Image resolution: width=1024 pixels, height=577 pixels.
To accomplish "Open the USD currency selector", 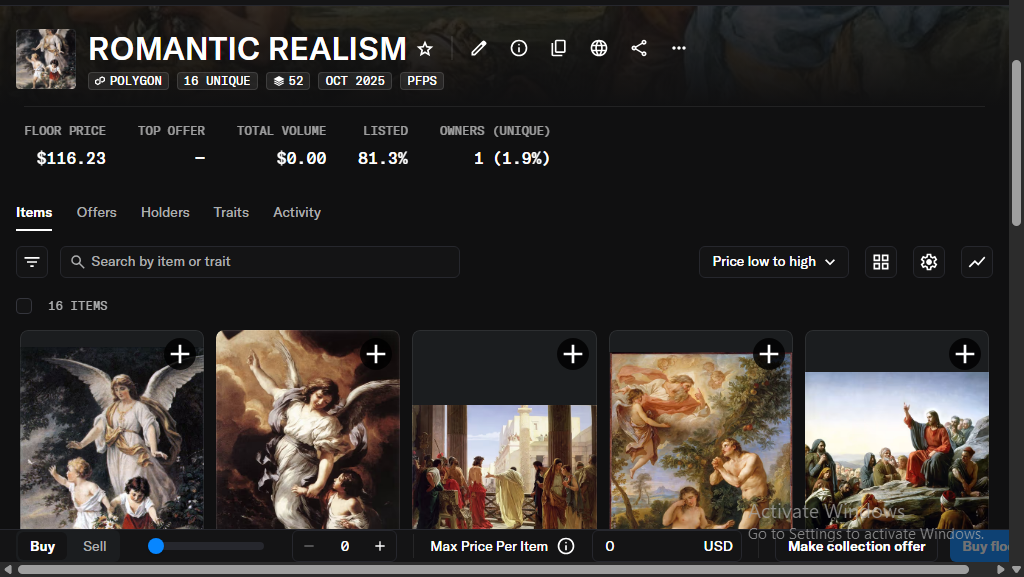I will click(x=718, y=546).
